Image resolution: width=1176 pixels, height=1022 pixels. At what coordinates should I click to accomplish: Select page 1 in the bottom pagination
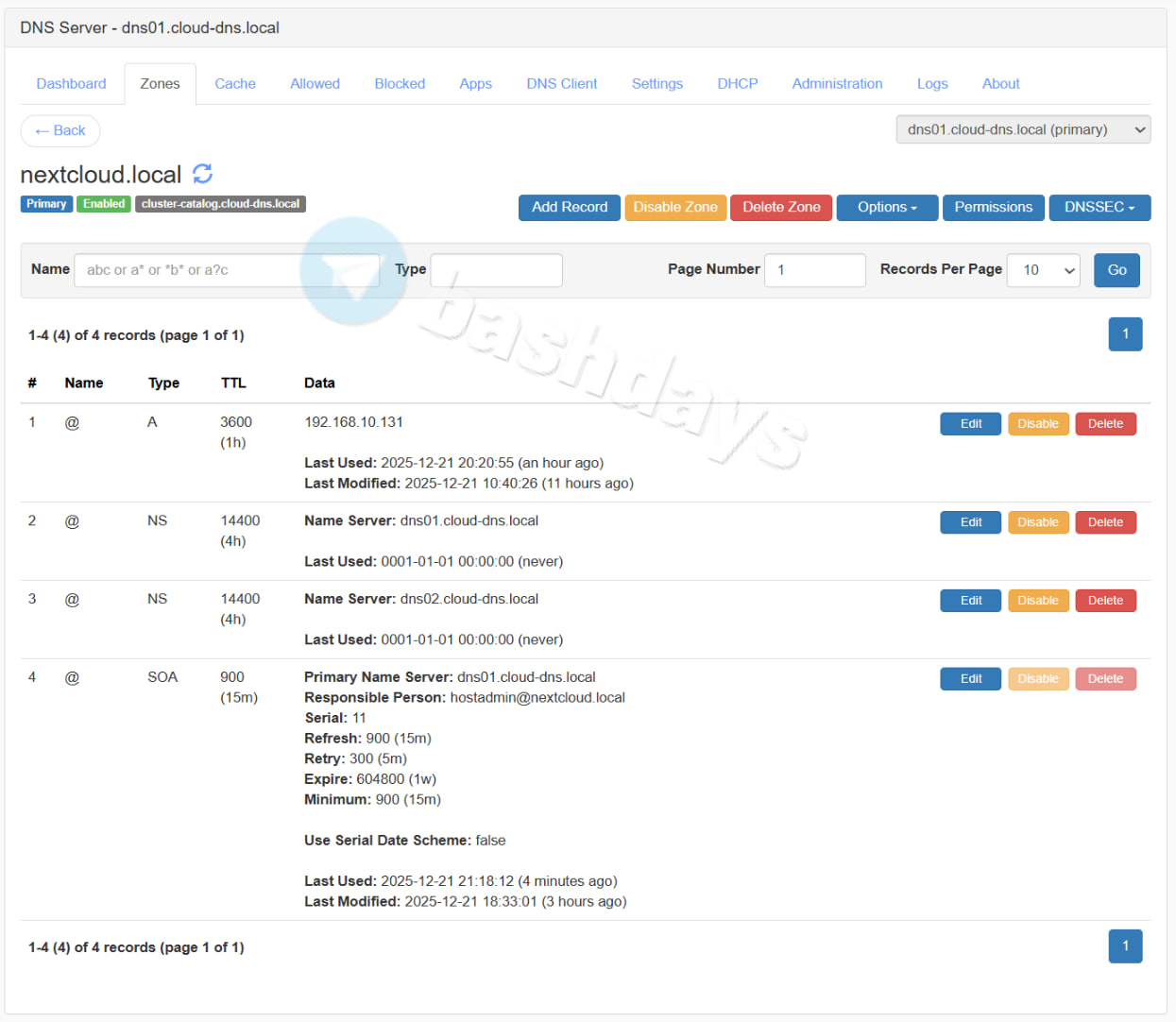1124,945
